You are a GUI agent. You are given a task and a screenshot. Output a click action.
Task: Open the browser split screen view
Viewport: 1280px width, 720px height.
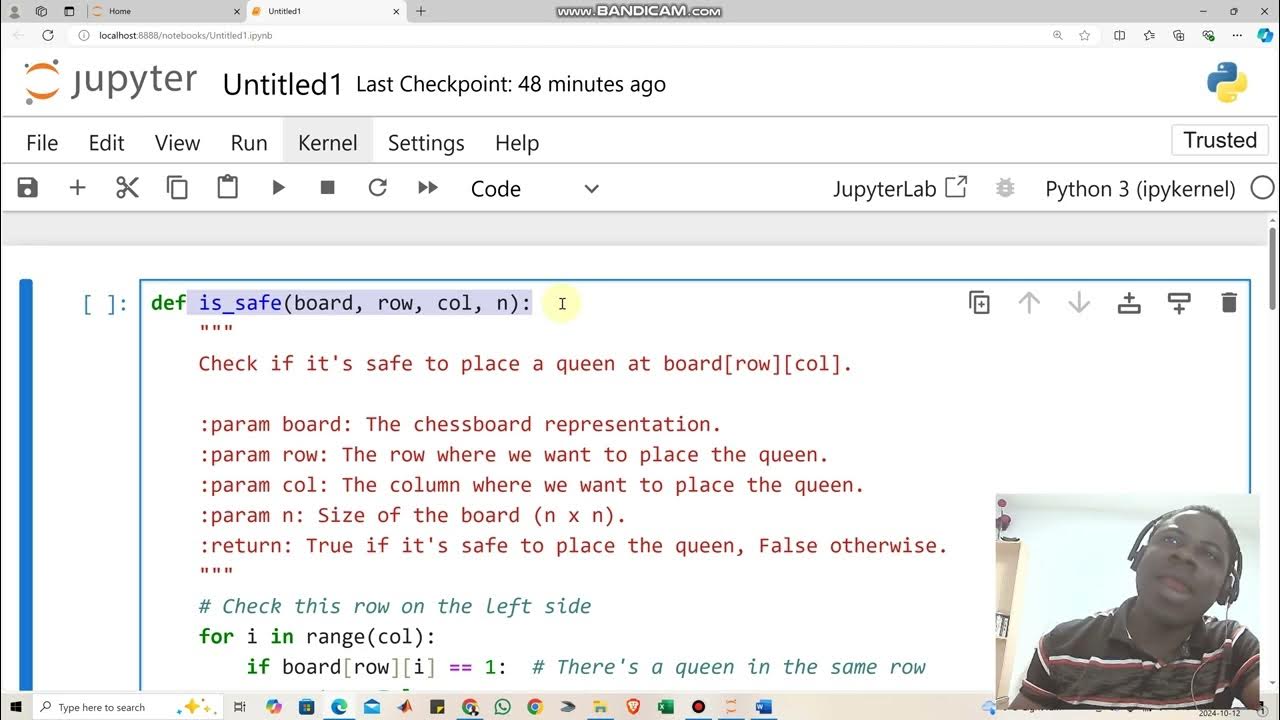[x=1119, y=35]
